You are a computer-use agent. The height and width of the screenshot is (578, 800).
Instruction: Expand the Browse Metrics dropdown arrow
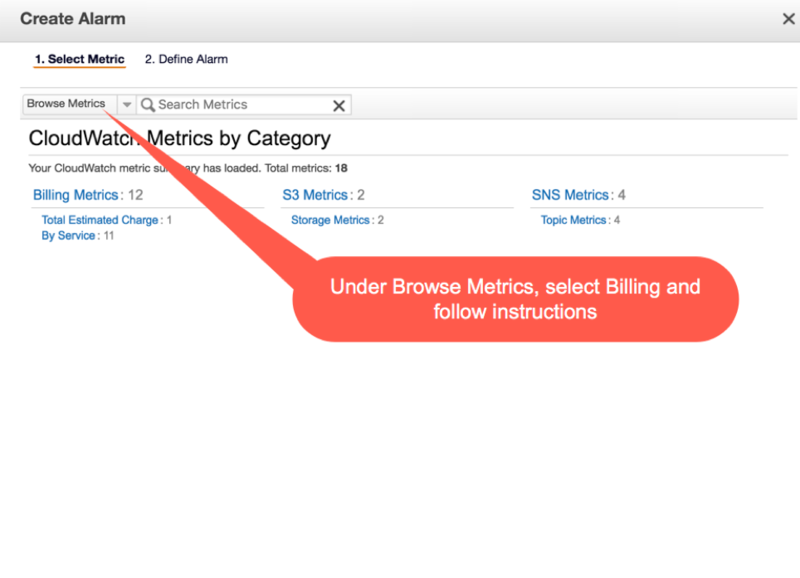click(x=127, y=105)
